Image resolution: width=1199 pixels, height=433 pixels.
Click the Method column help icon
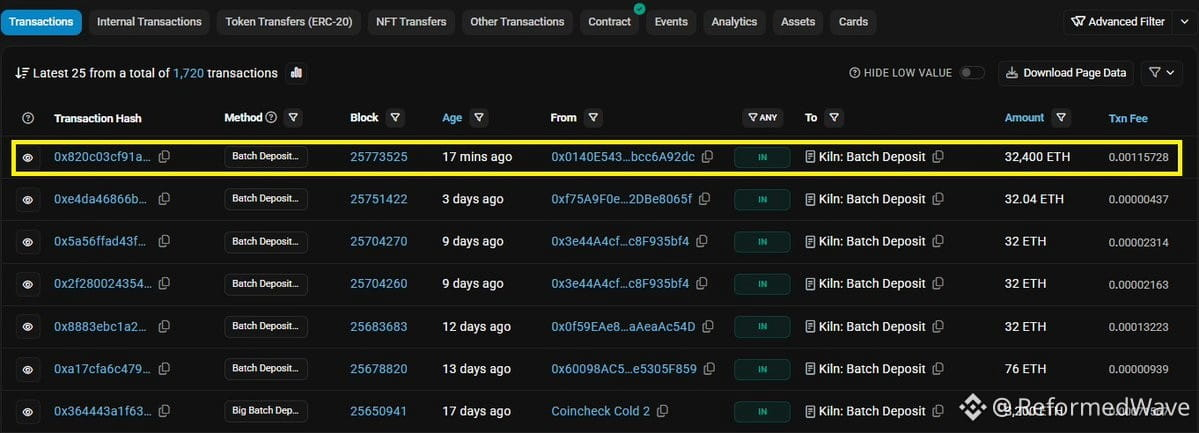(x=271, y=118)
